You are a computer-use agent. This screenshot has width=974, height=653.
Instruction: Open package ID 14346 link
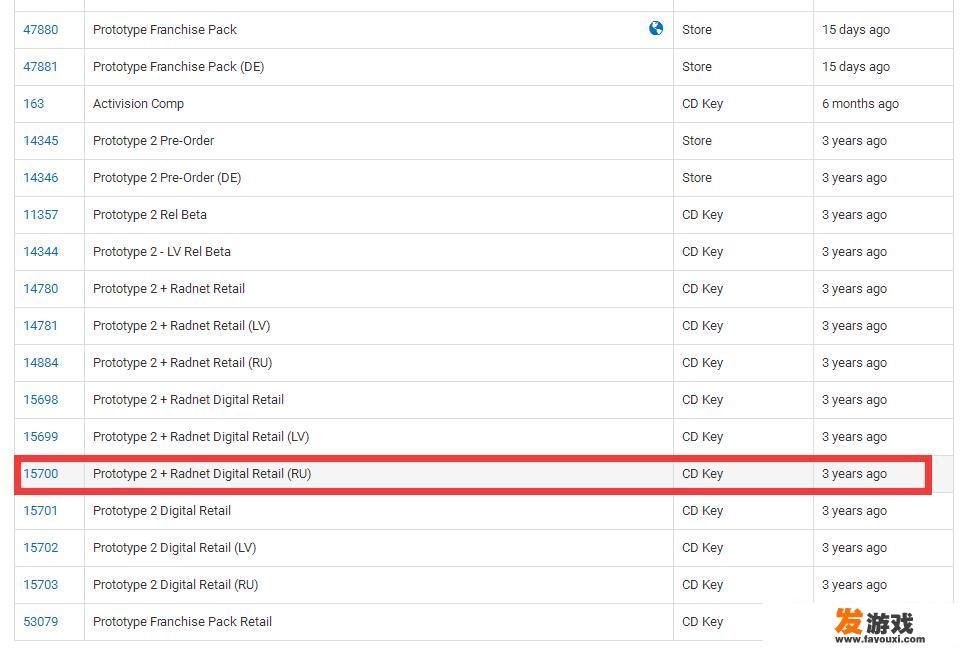point(40,178)
